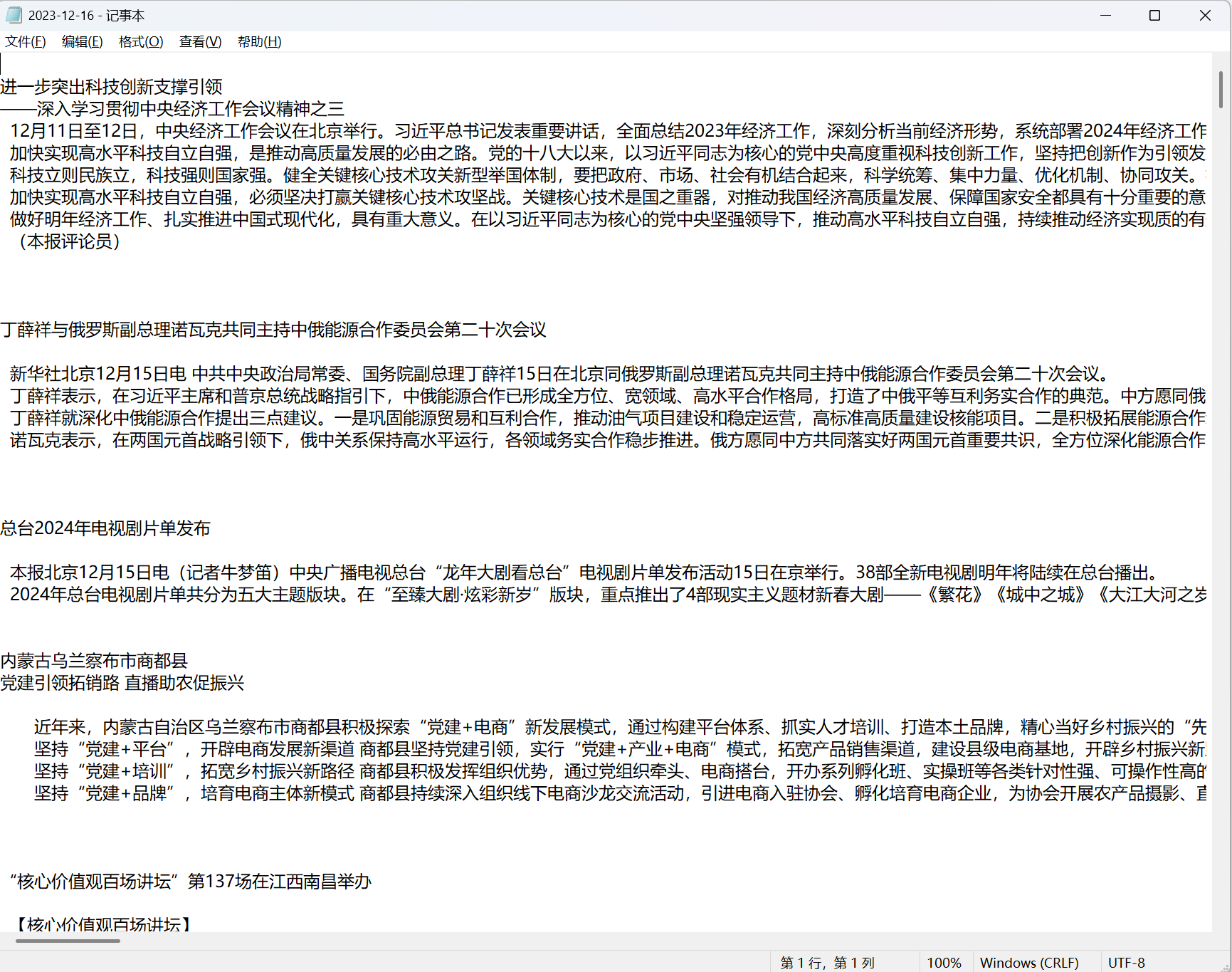Image resolution: width=1232 pixels, height=972 pixels.
Task: Click the 内蒙古乌兰察布市商都县 text line
Action: [94, 661]
